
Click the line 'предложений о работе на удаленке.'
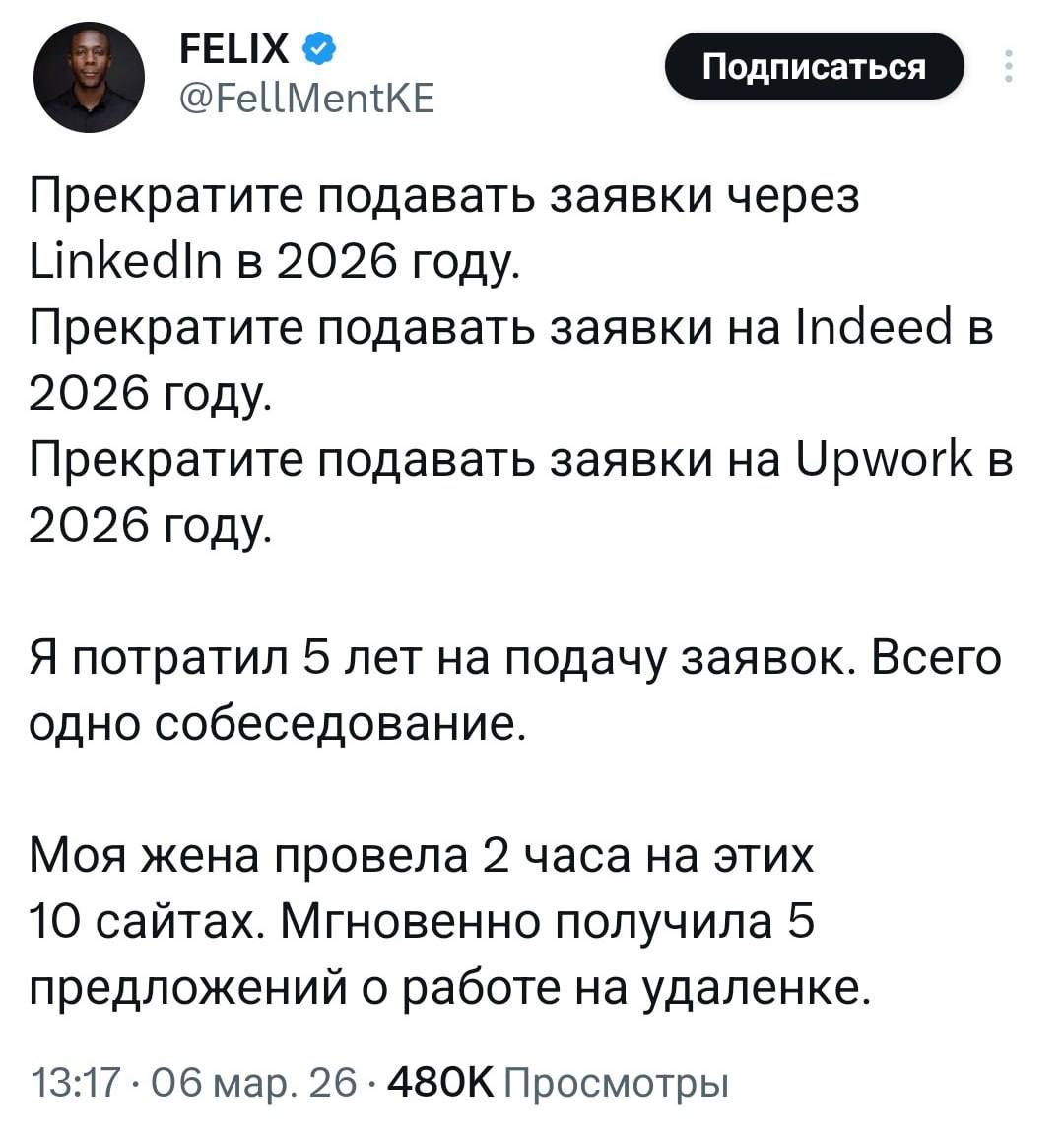tap(449, 988)
